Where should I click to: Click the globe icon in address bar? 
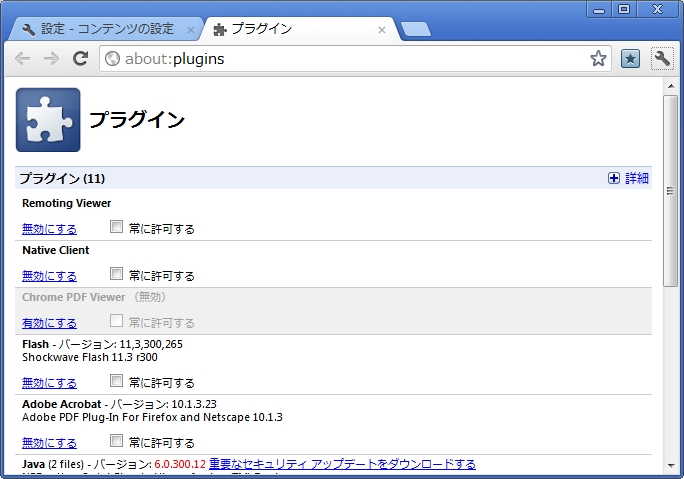point(112,58)
